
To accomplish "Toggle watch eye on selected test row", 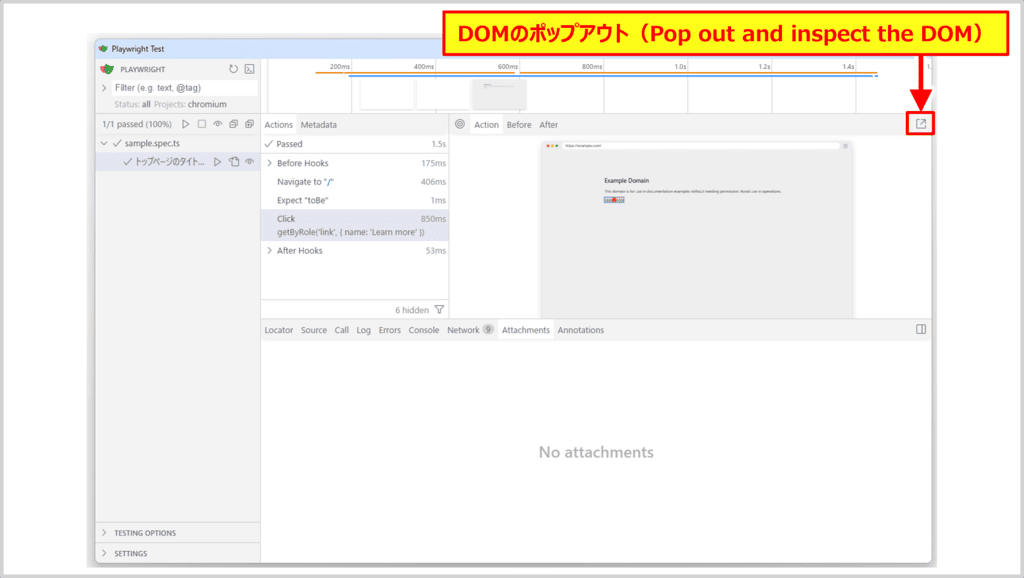I will coord(249,162).
